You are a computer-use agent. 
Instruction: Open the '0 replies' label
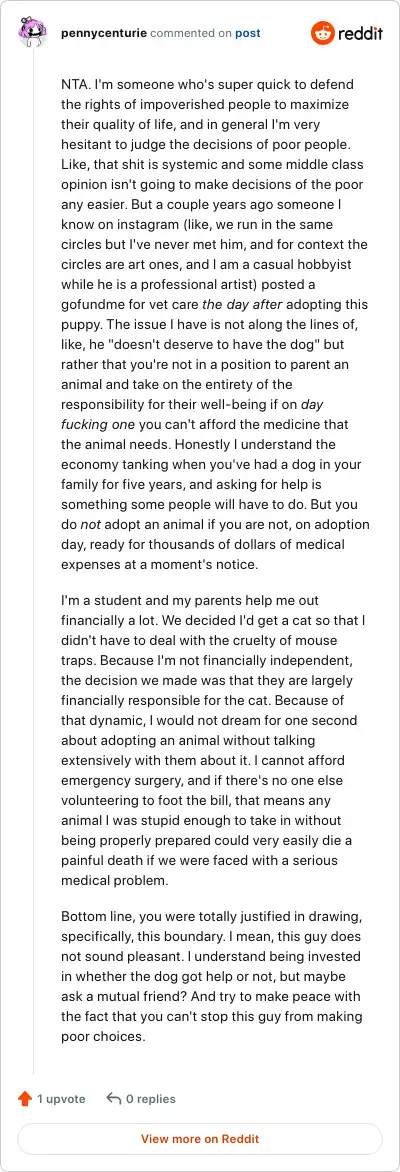(x=151, y=1099)
